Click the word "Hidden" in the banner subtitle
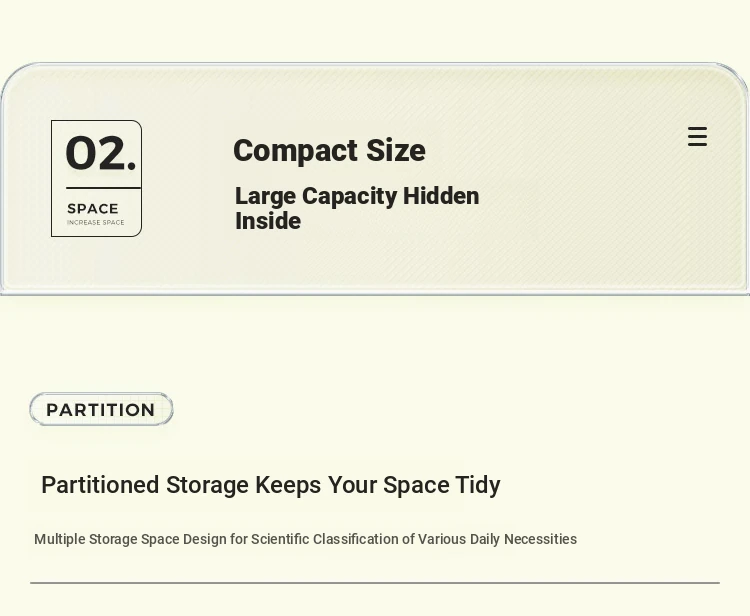Image resolution: width=750 pixels, height=616 pixels. tap(441, 196)
